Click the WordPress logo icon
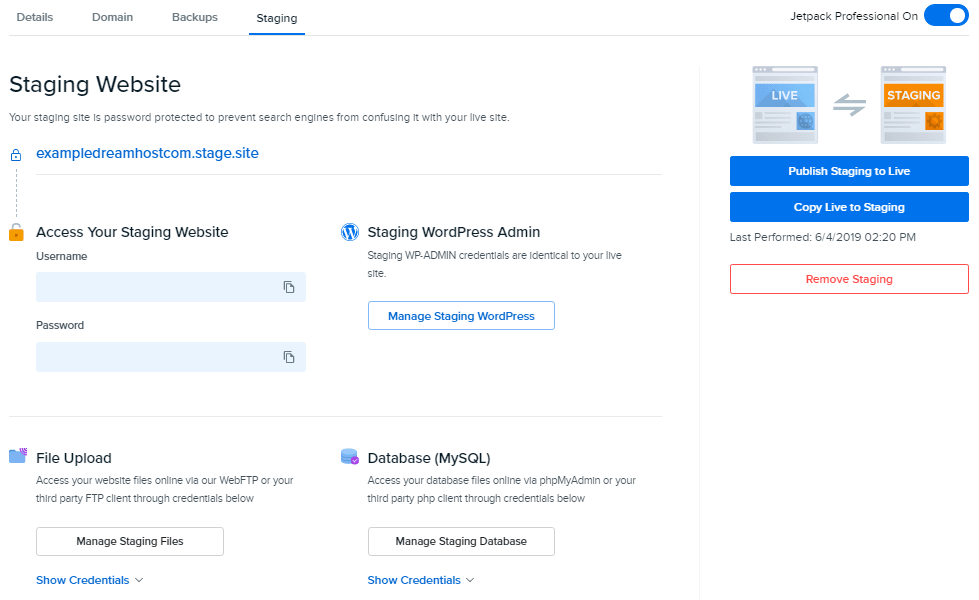This screenshot has height=600, width=979. point(350,232)
